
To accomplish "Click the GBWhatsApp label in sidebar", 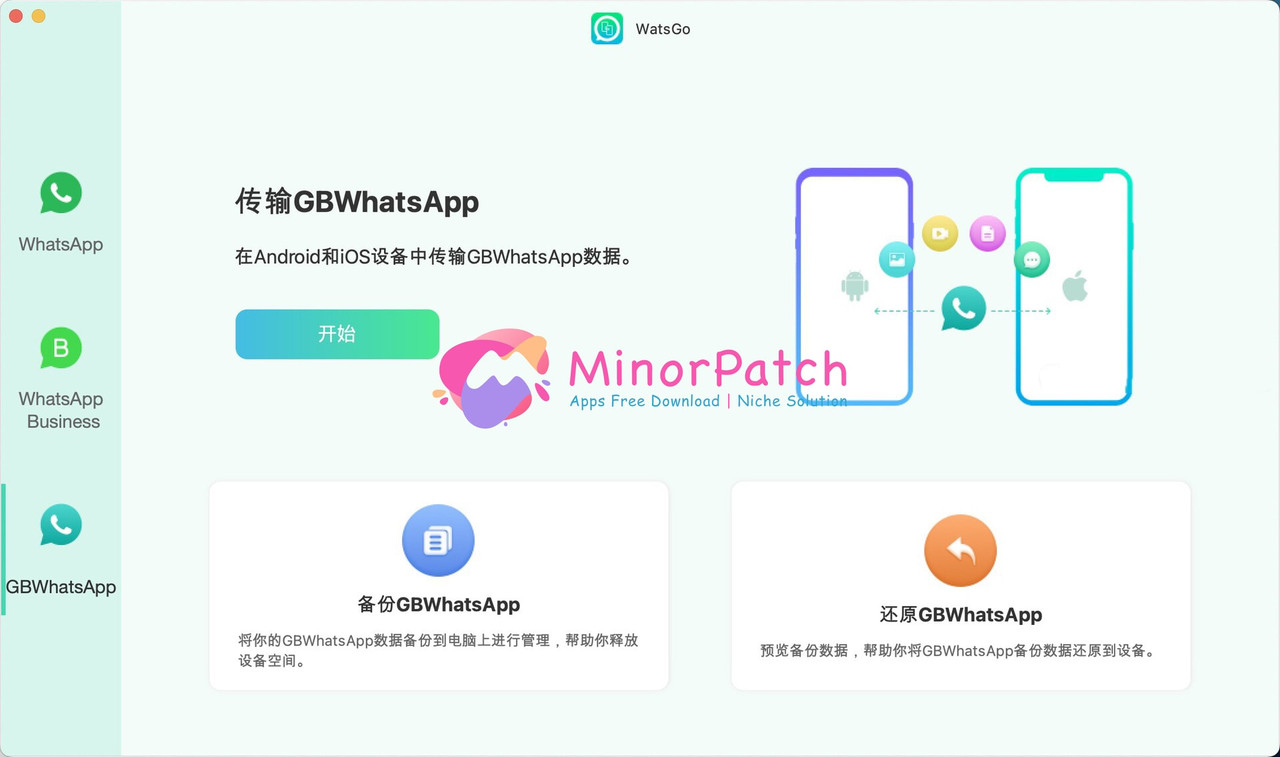I will [61, 587].
